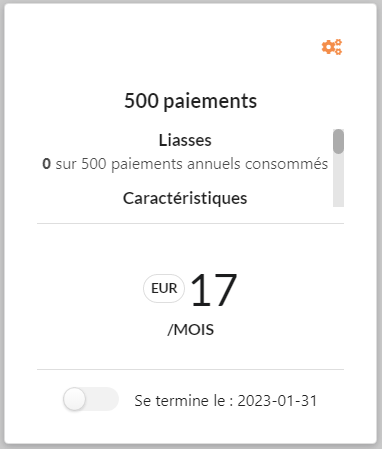Click the "500" number in the title
382x449 pixels.
click(141, 101)
